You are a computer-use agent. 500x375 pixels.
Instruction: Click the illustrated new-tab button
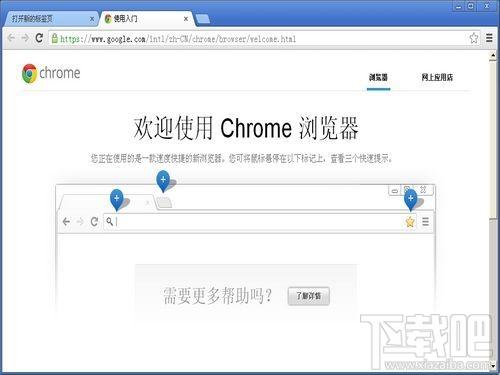tap(164, 202)
